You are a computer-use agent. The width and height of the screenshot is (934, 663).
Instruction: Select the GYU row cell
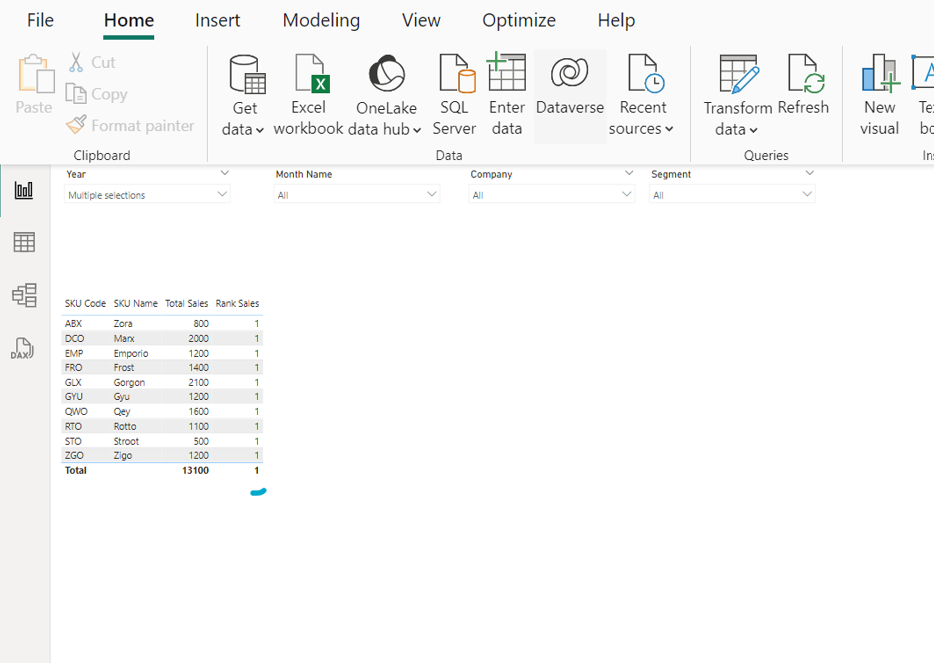[74, 397]
